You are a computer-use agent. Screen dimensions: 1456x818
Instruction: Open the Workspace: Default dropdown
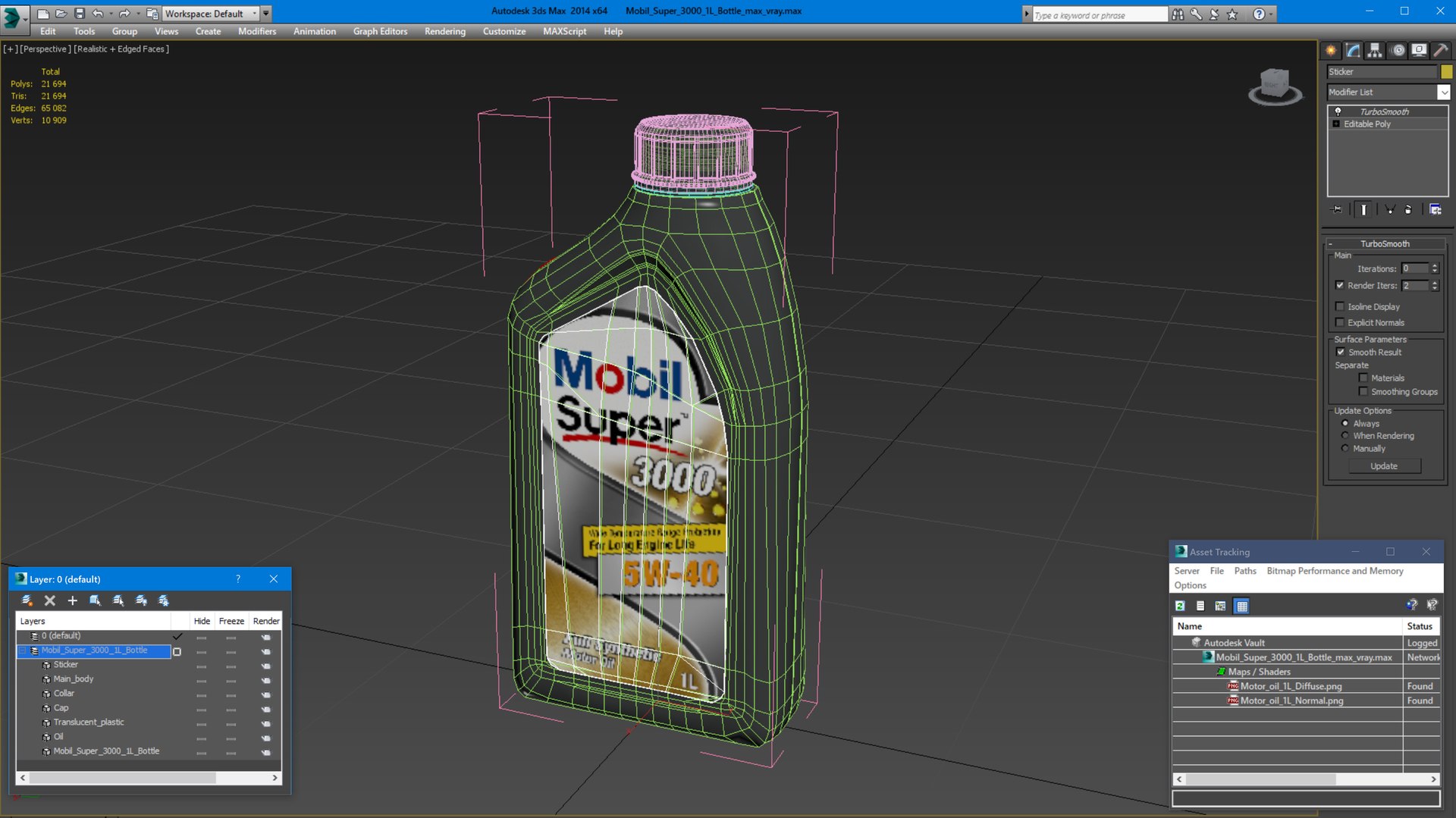coord(210,14)
